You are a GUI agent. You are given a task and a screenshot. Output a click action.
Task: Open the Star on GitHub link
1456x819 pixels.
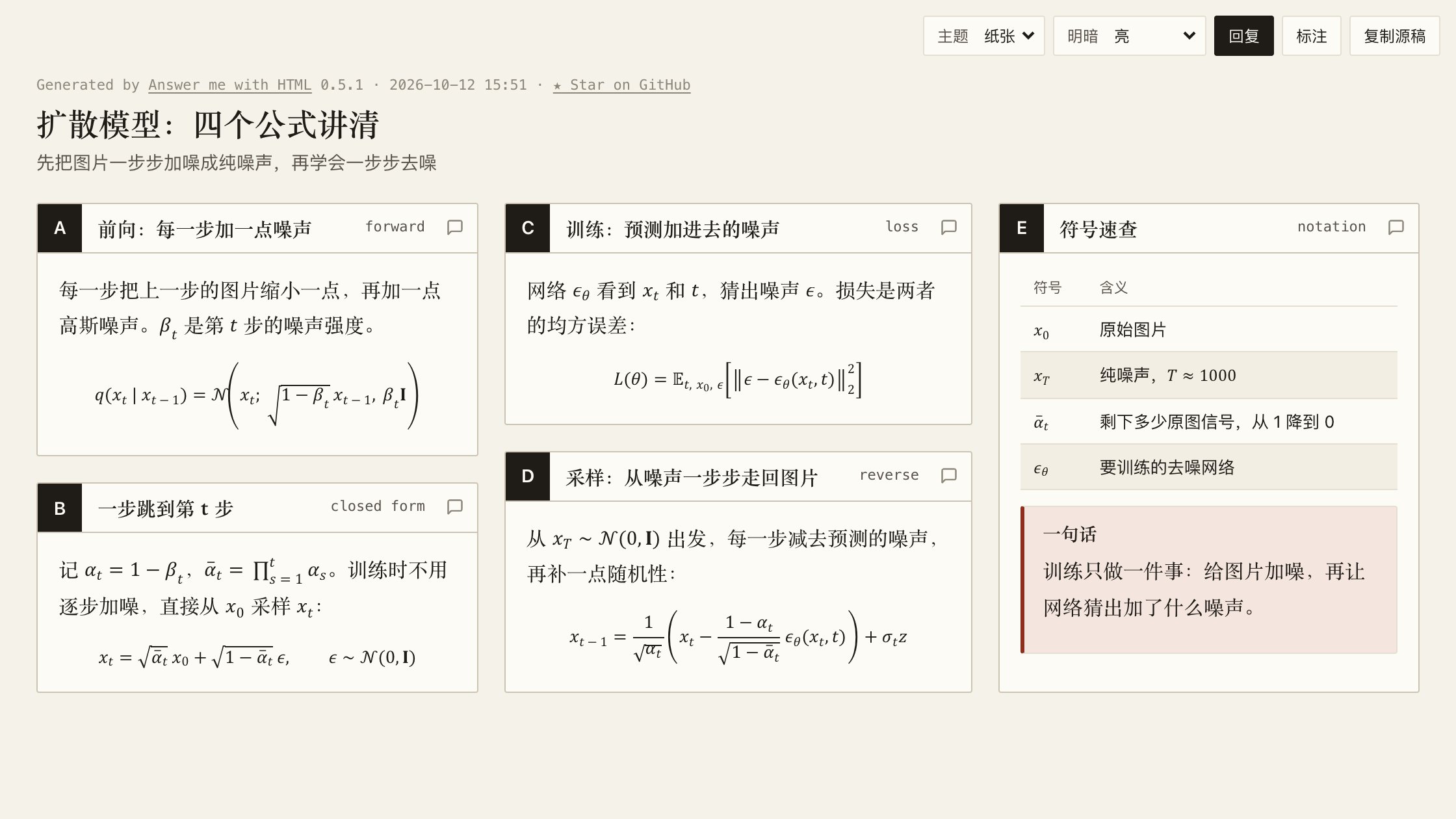tap(621, 85)
